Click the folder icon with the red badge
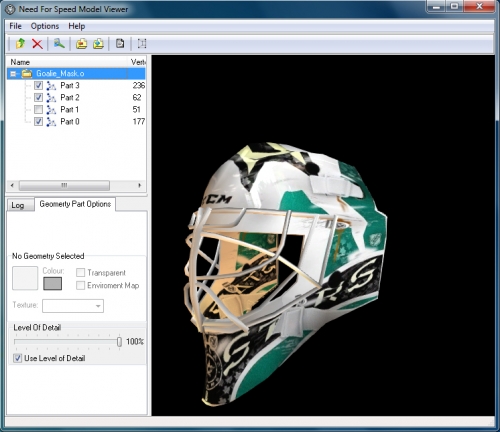This screenshot has height=432, width=500. coord(81,44)
